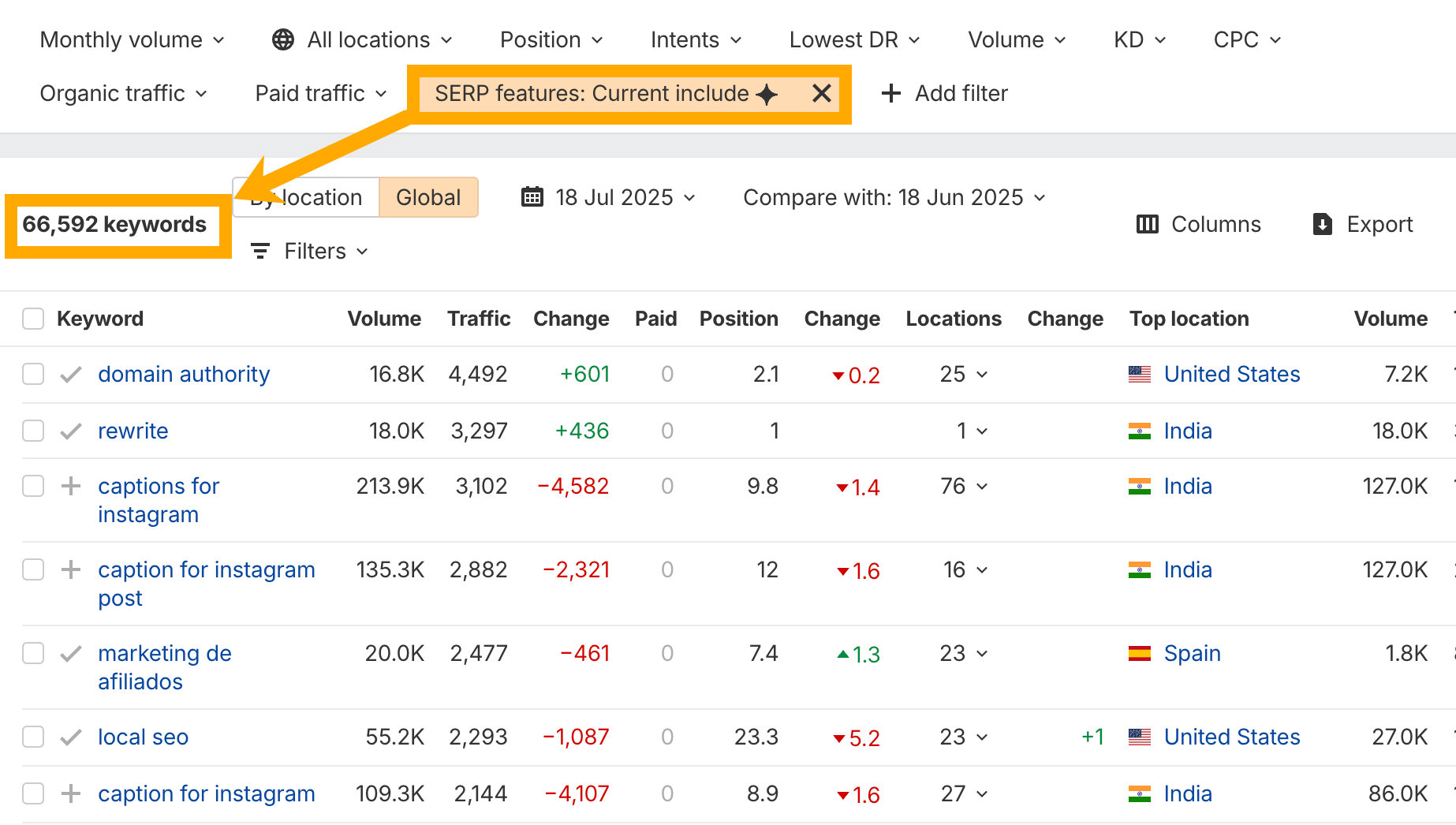Open the Monthly volume dropdown

point(132,39)
